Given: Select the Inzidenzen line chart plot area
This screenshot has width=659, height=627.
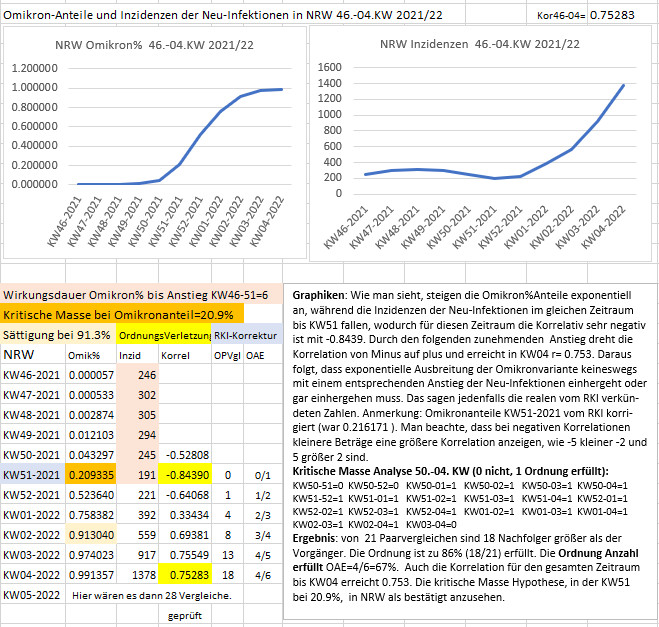Looking at the screenshot, I should point(495,130).
